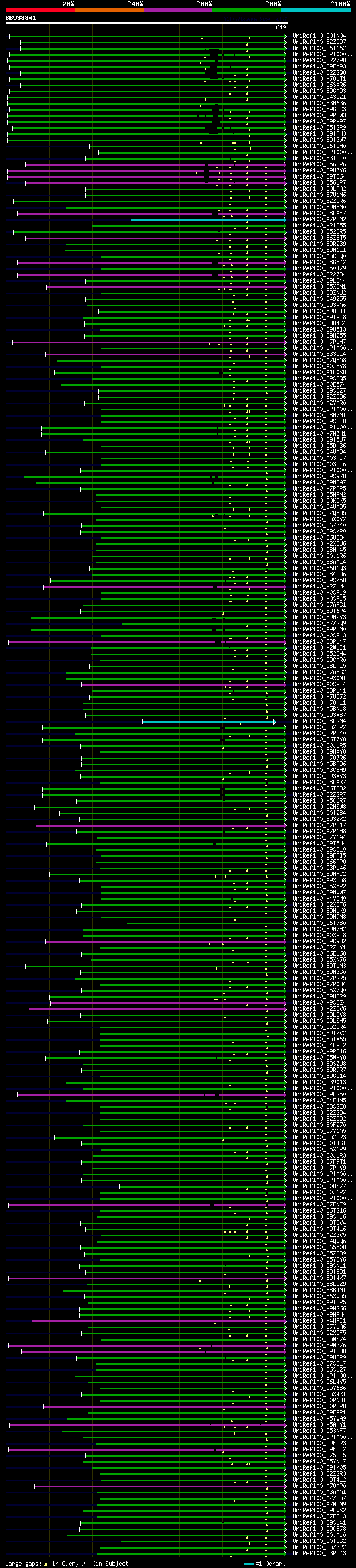This screenshot has height=1568, width=356.
Task: Open hit UniRef100_B9HZY6
Action: pyautogui.click(x=319, y=170)
